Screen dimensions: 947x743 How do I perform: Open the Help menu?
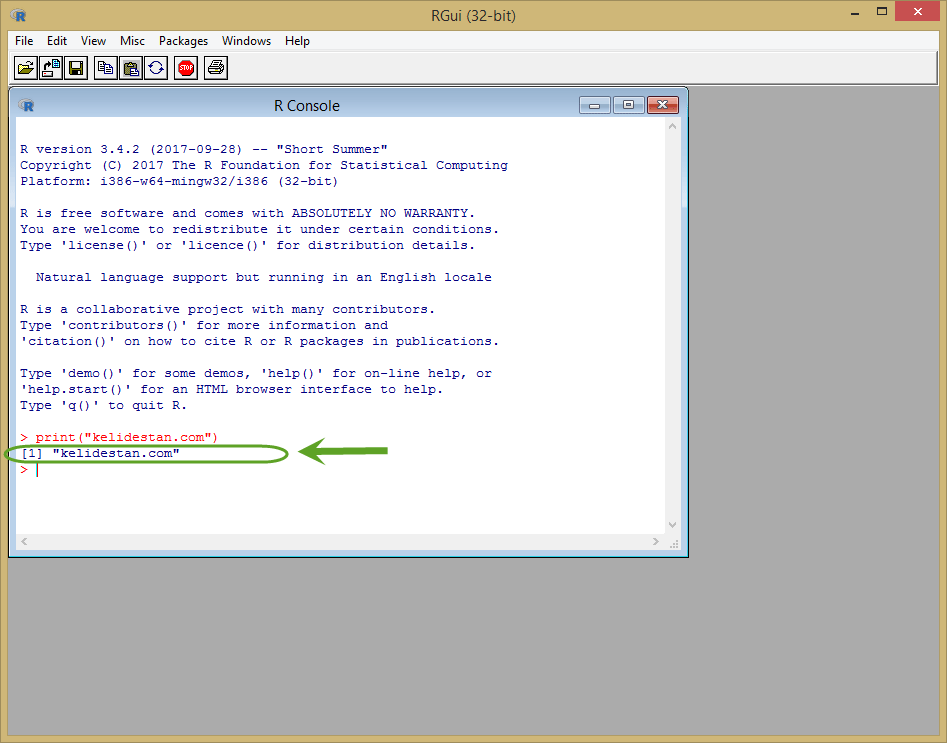[x=297, y=40]
